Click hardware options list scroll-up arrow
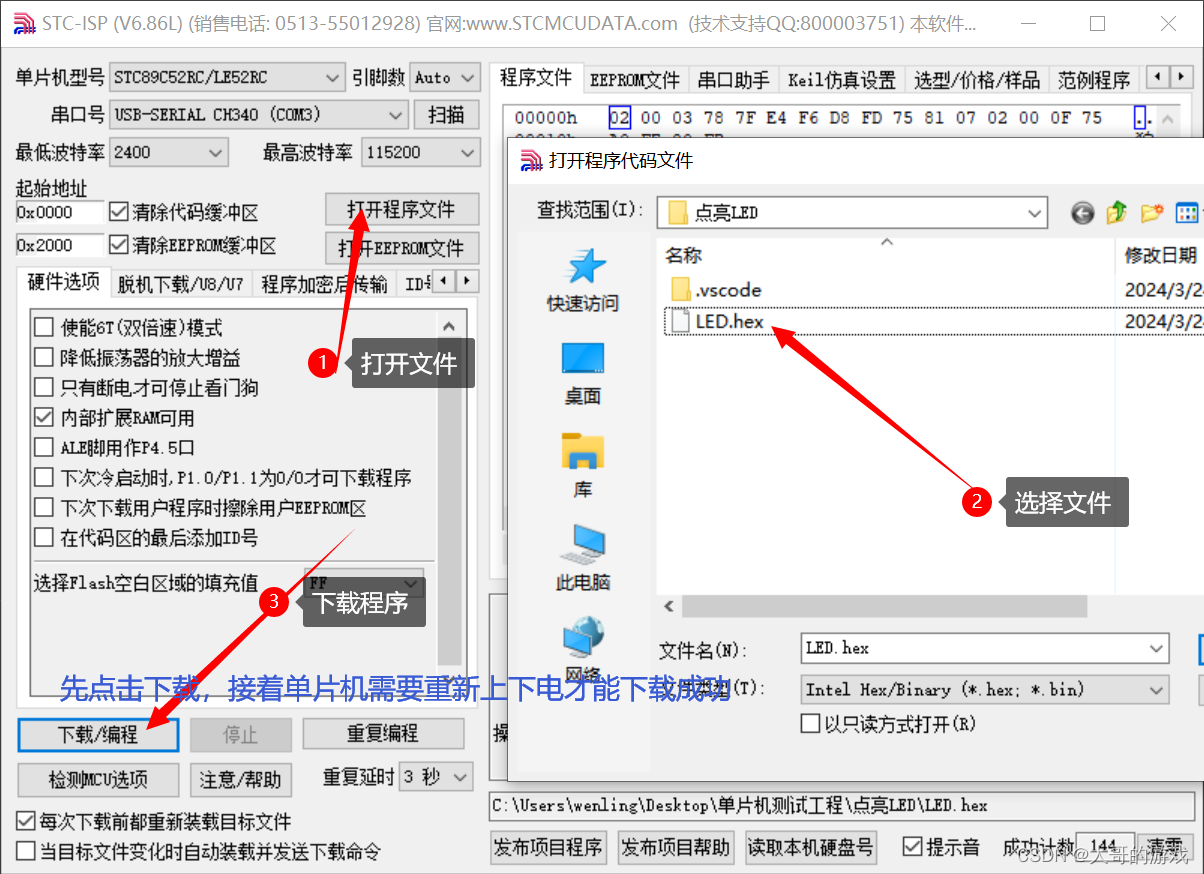 point(449,326)
